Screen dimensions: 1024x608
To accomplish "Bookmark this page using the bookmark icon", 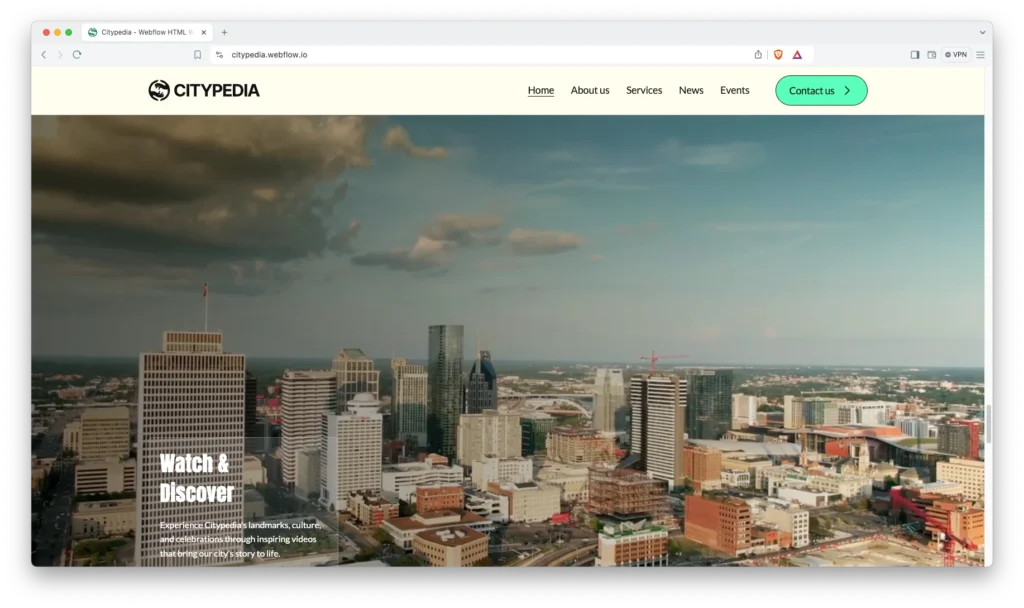I will (x=197, y=55).
